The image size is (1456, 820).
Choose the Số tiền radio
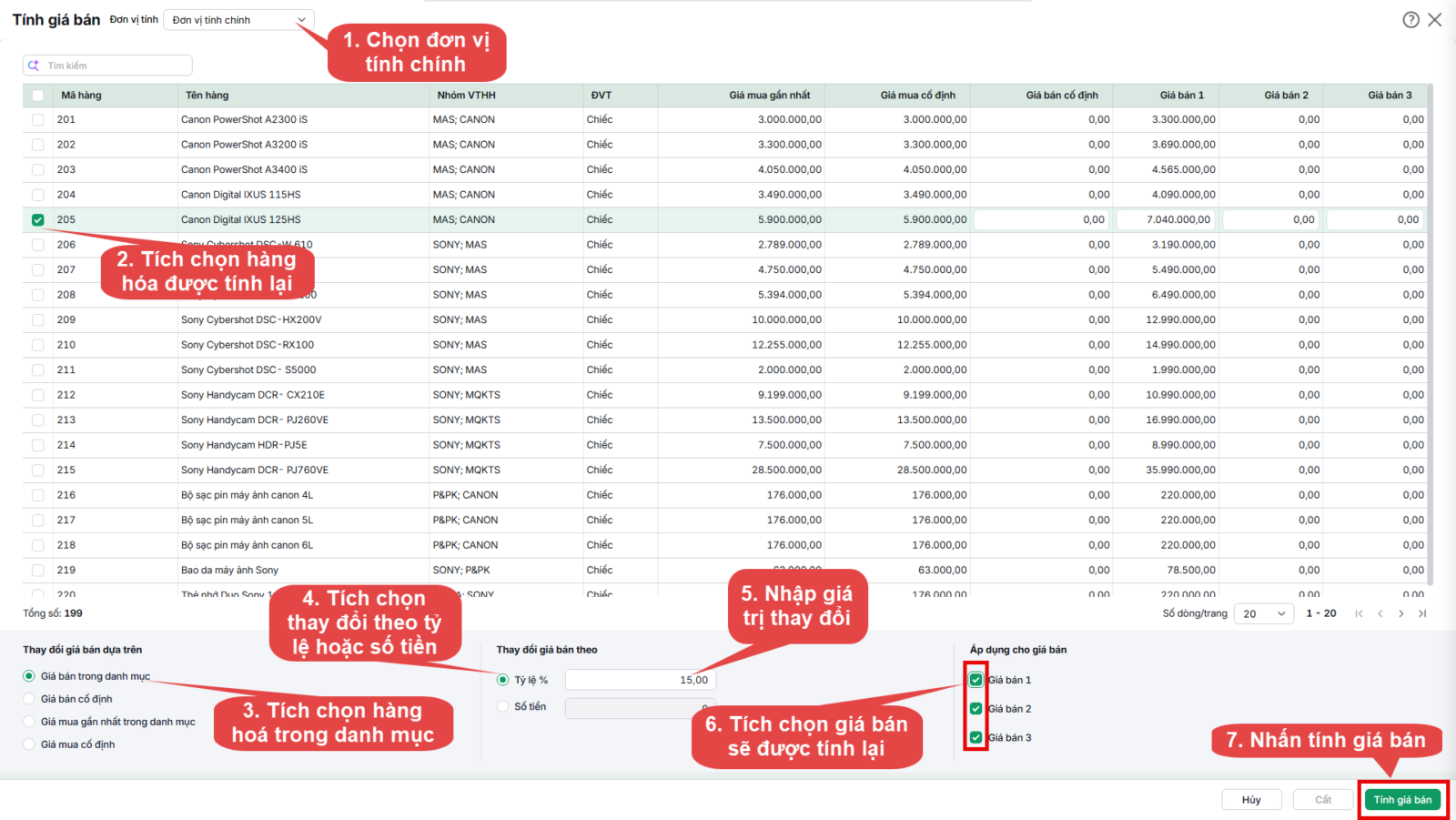click(x=502, y=706)
